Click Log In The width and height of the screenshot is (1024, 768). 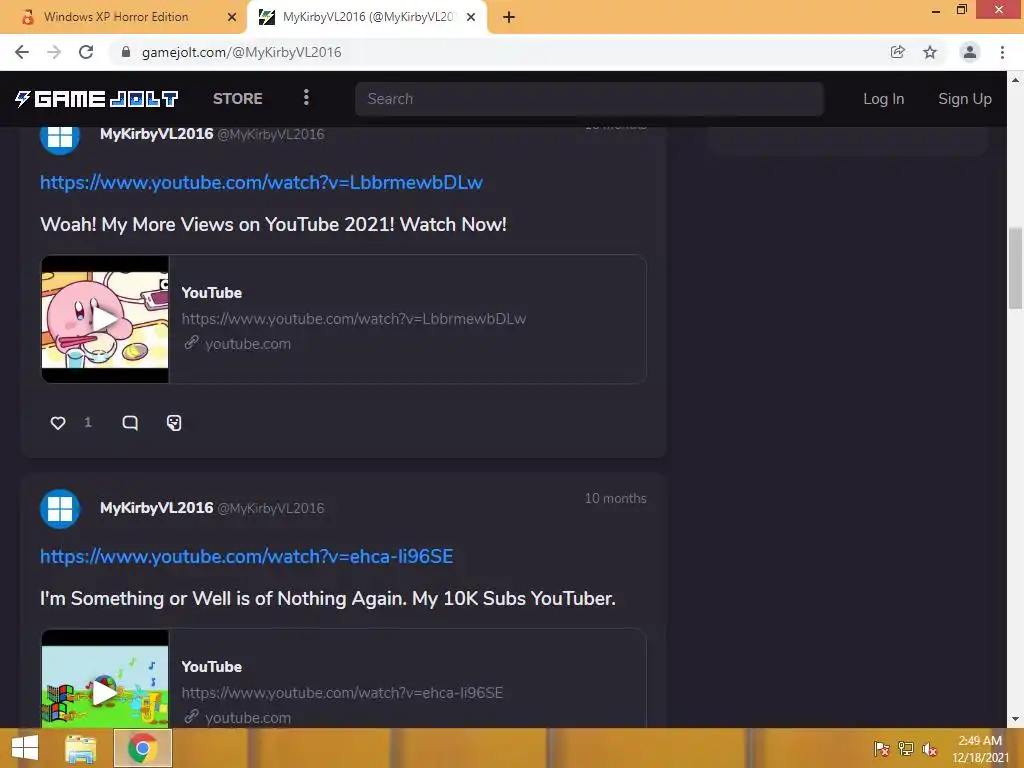(x=884, y=99)
